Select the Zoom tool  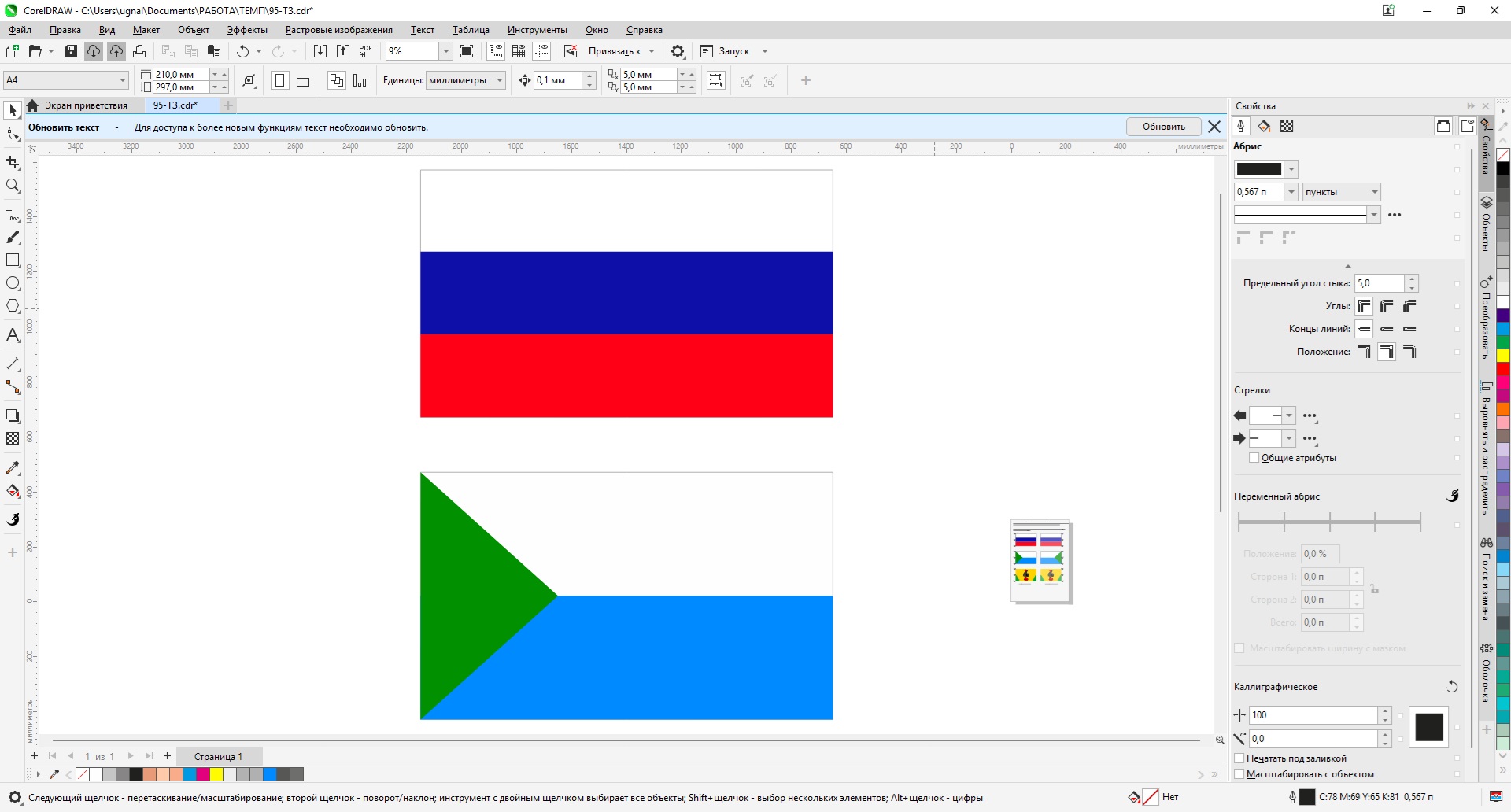click(x=13, y=186)
